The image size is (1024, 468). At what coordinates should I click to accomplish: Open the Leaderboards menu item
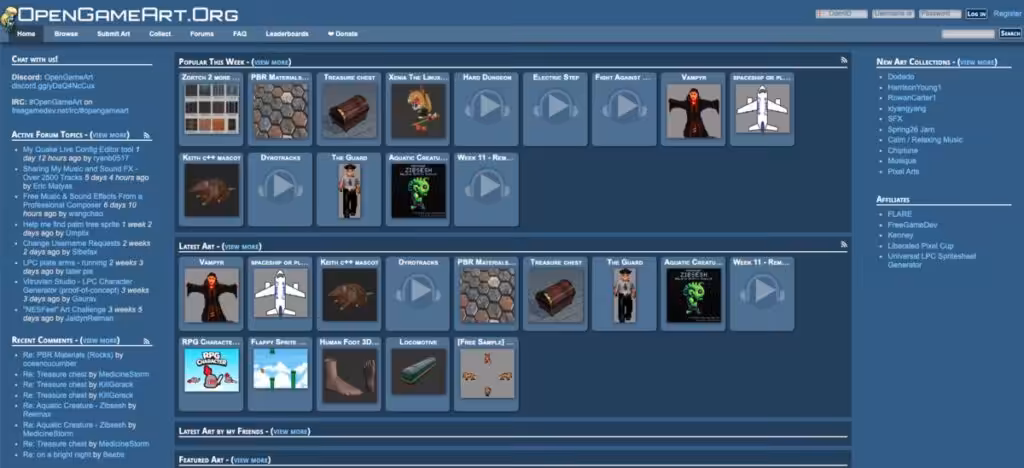287,34
